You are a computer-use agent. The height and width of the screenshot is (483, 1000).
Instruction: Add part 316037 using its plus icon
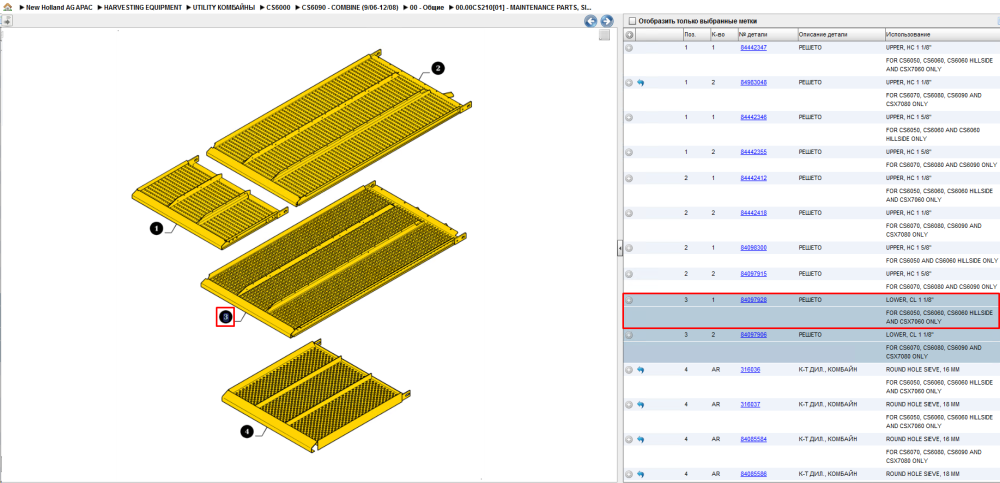(629, 405)
